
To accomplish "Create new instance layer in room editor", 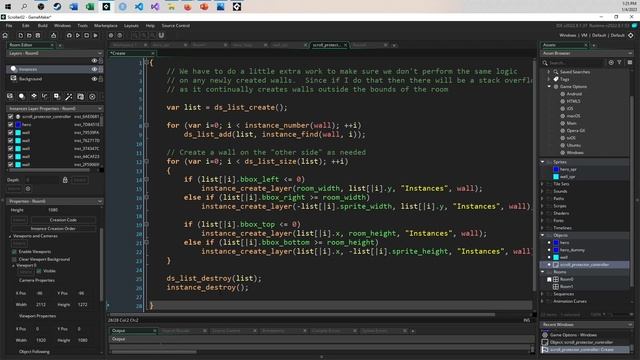I will (x=22, y=96).
